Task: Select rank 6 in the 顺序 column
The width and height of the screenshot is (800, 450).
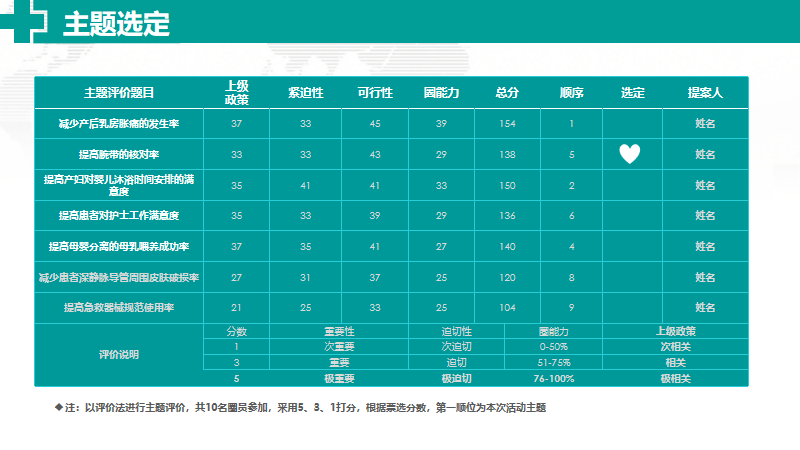Action: tap(571, 216)
